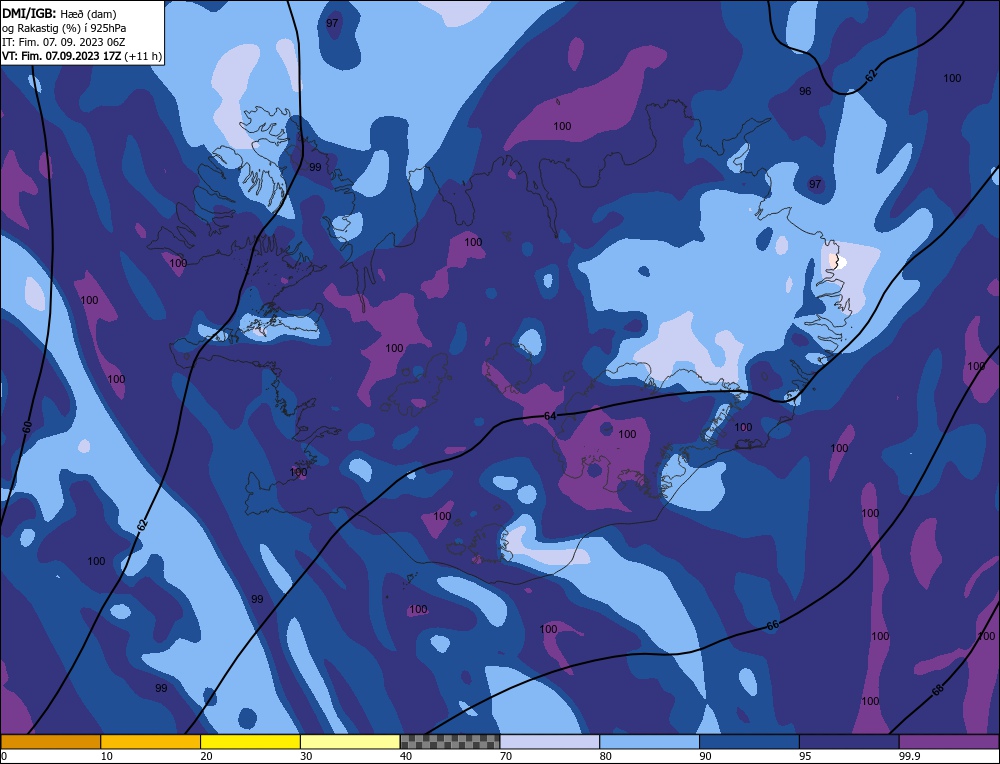Click the checkered gray 40–70 legend swatch

click(x=450, y=741)
